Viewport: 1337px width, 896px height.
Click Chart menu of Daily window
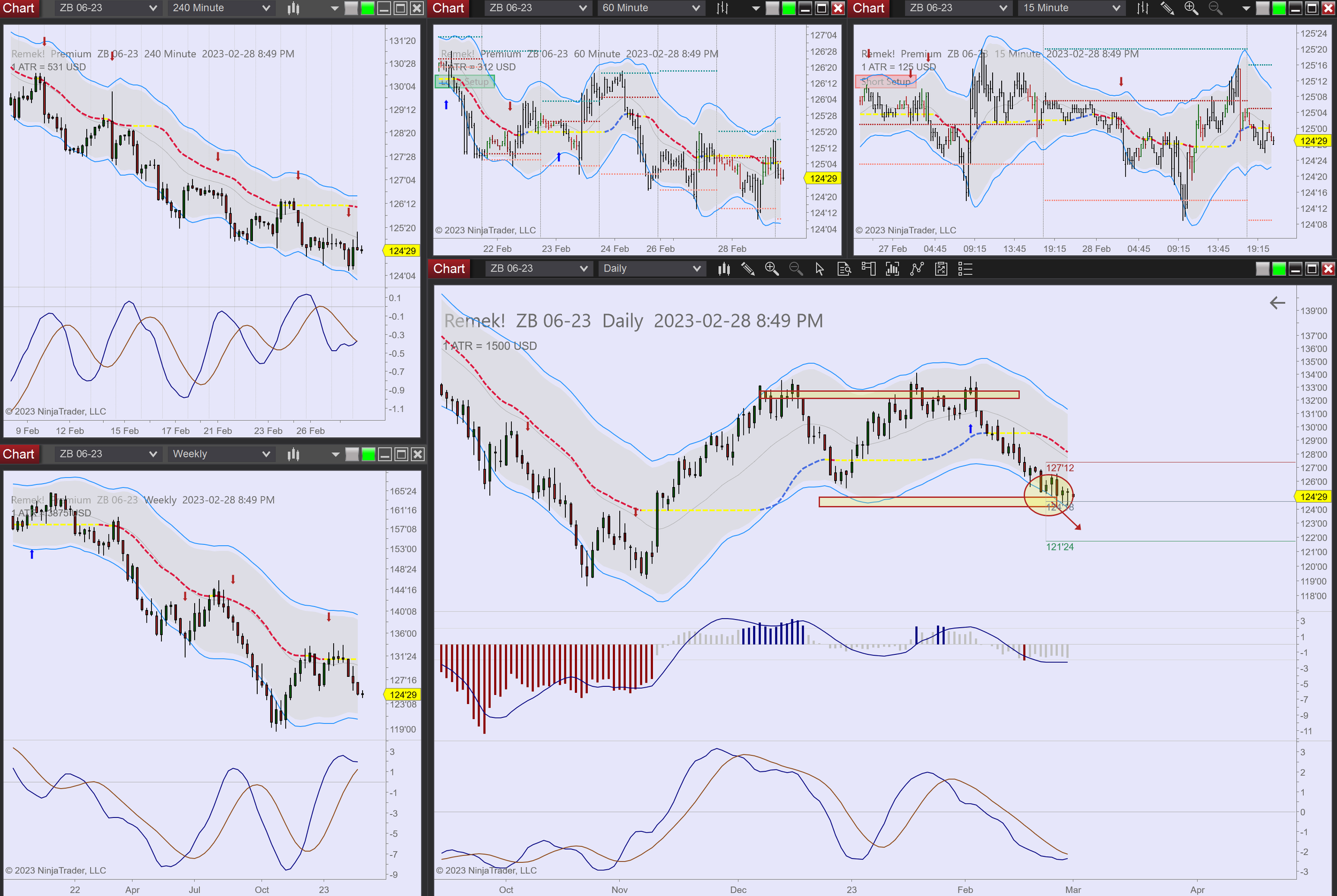pos(449,268)
